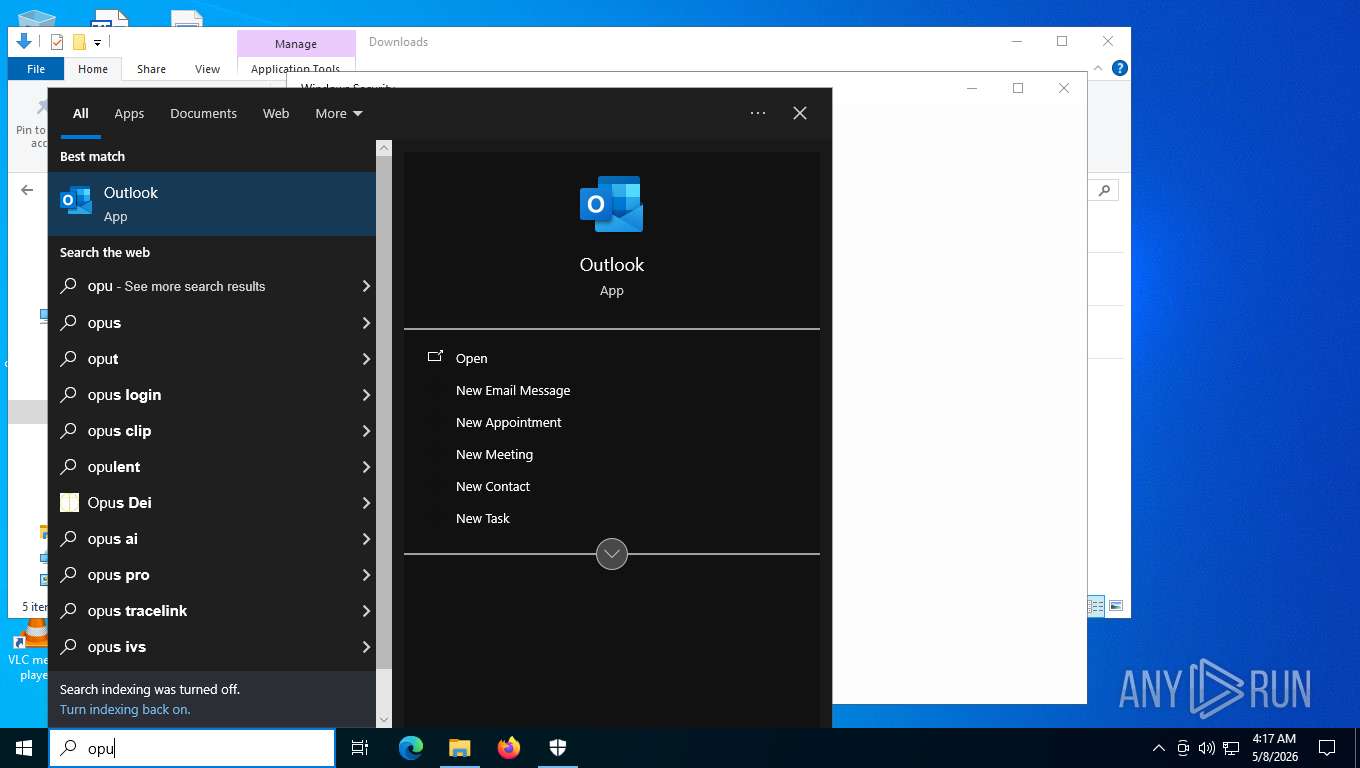This screenshot has height=768, width=1360.
Task: Open the Share tab in Explorer
Action: coord(151,69)
